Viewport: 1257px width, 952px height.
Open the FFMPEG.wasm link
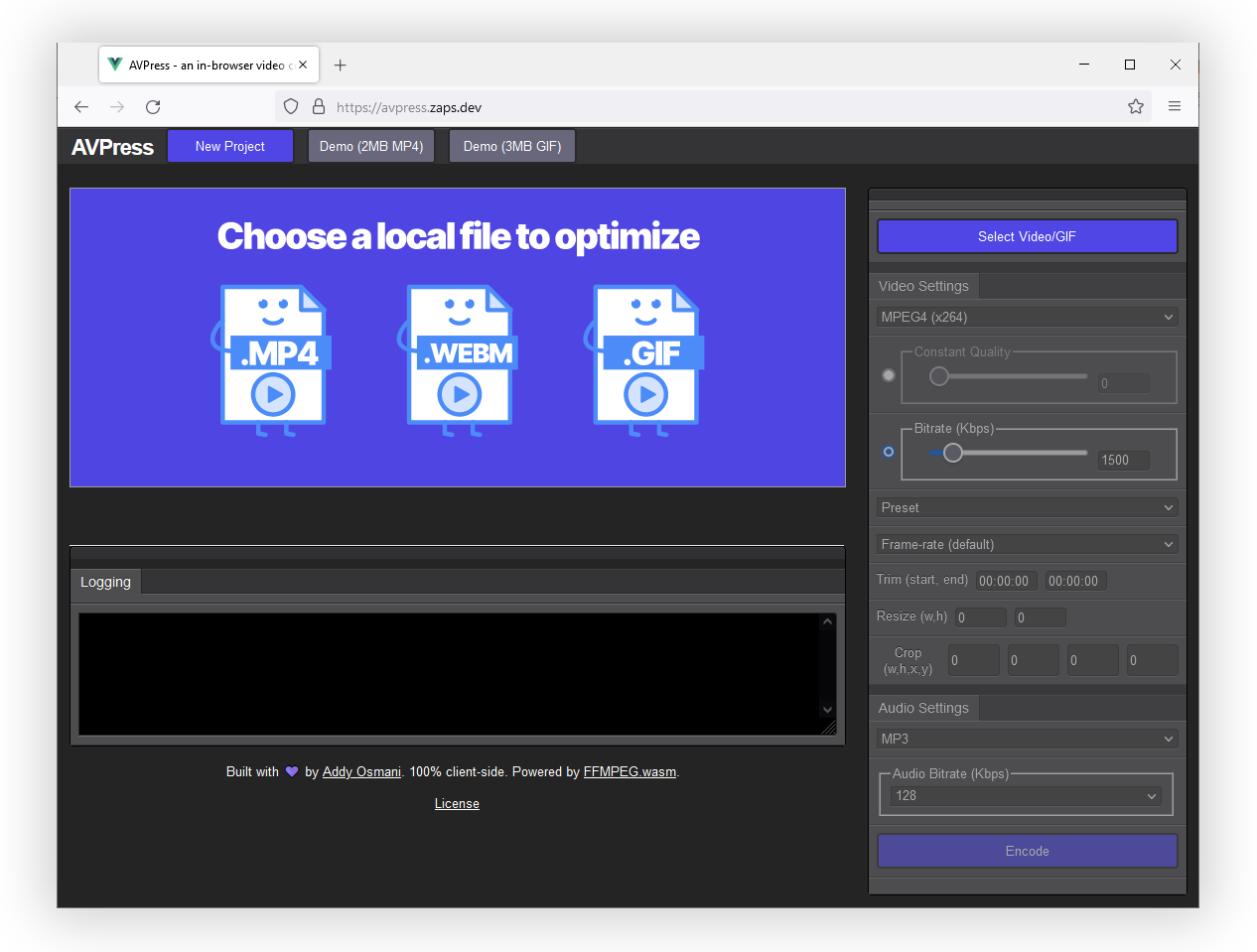click(629, 771)
